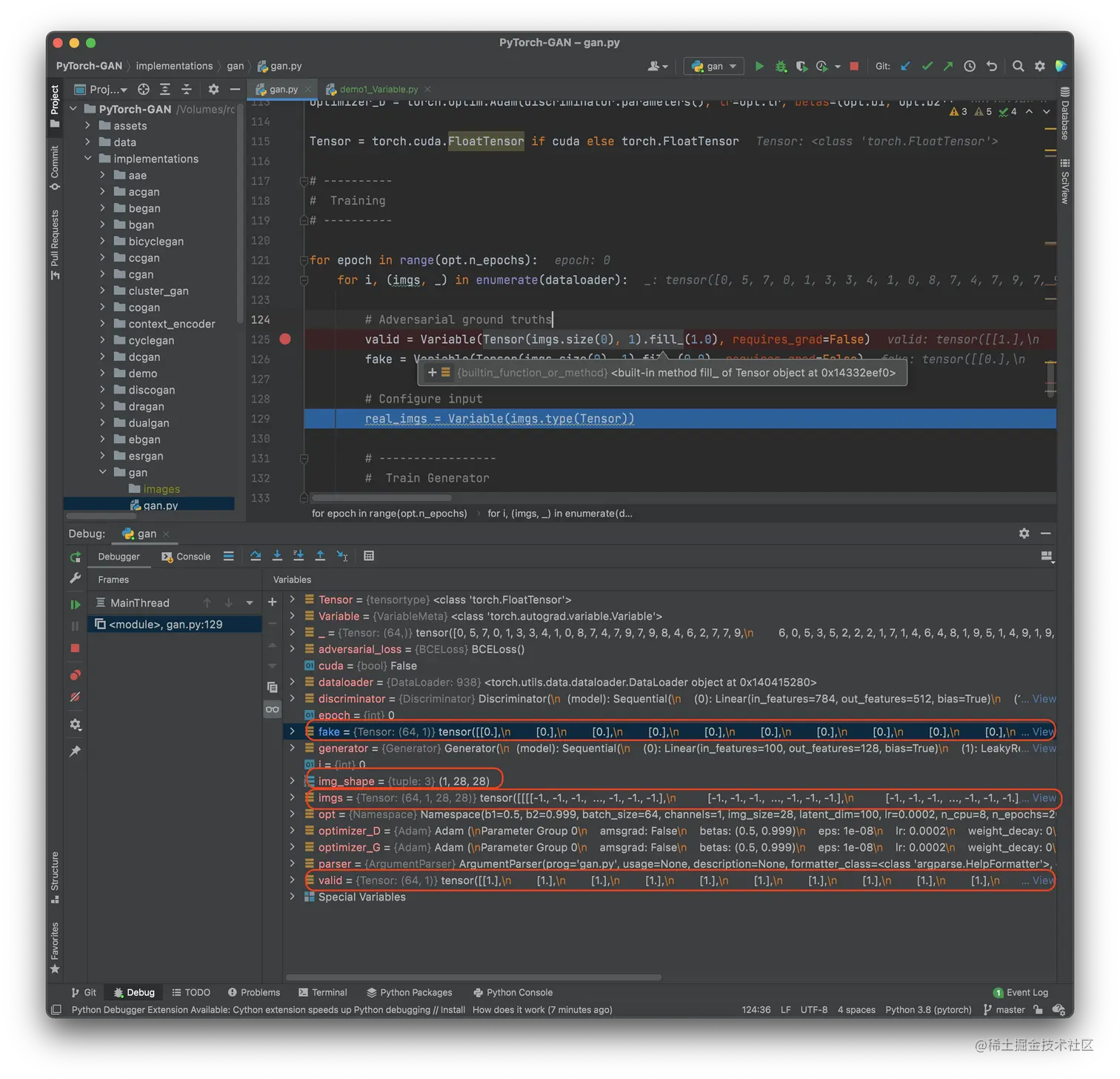The height and width of the screenshot is (1079, 1120).
Task: Rerun the gan debug session
Action: click(76, 557)
